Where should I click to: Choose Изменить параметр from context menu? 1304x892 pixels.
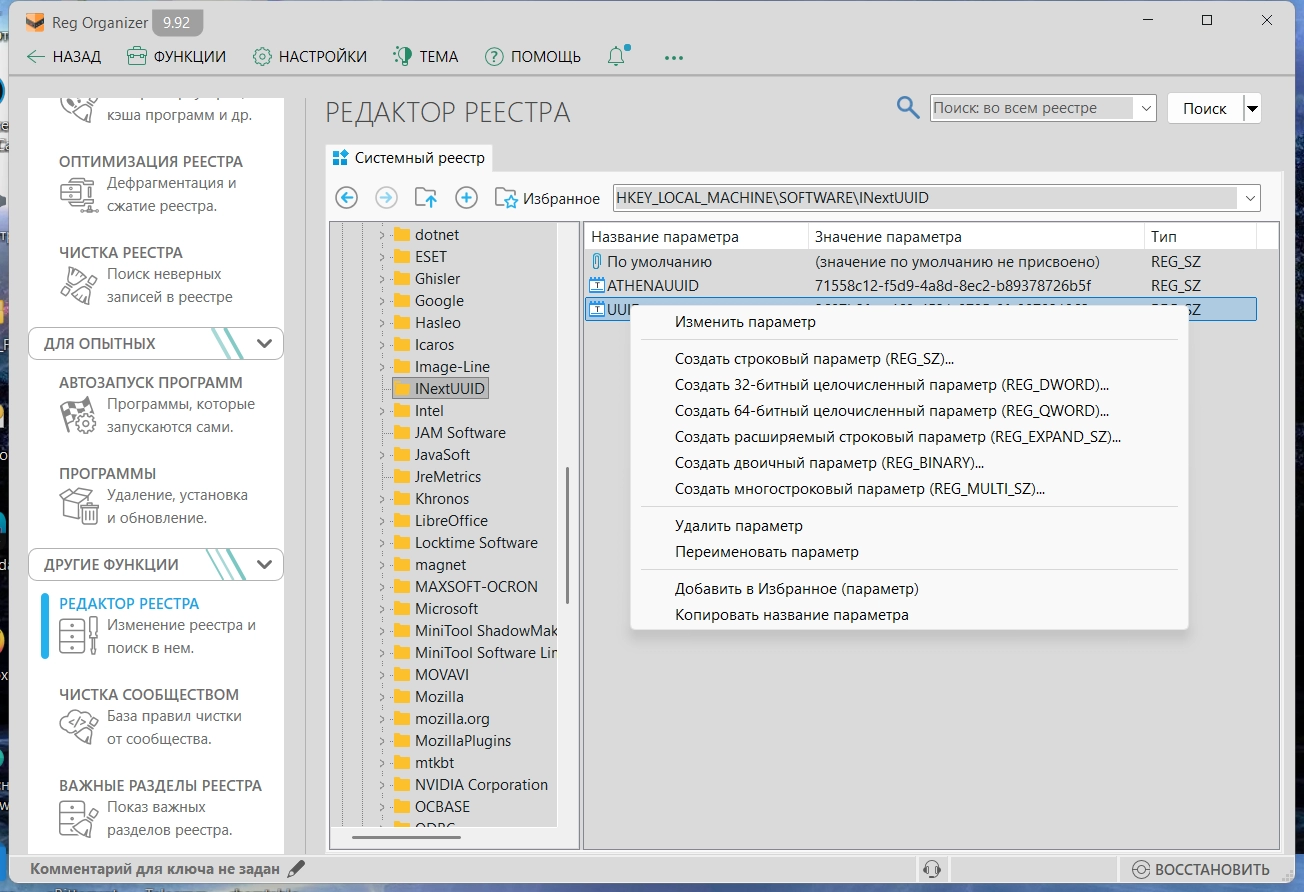pyautogui.click(x=745, y=322)
